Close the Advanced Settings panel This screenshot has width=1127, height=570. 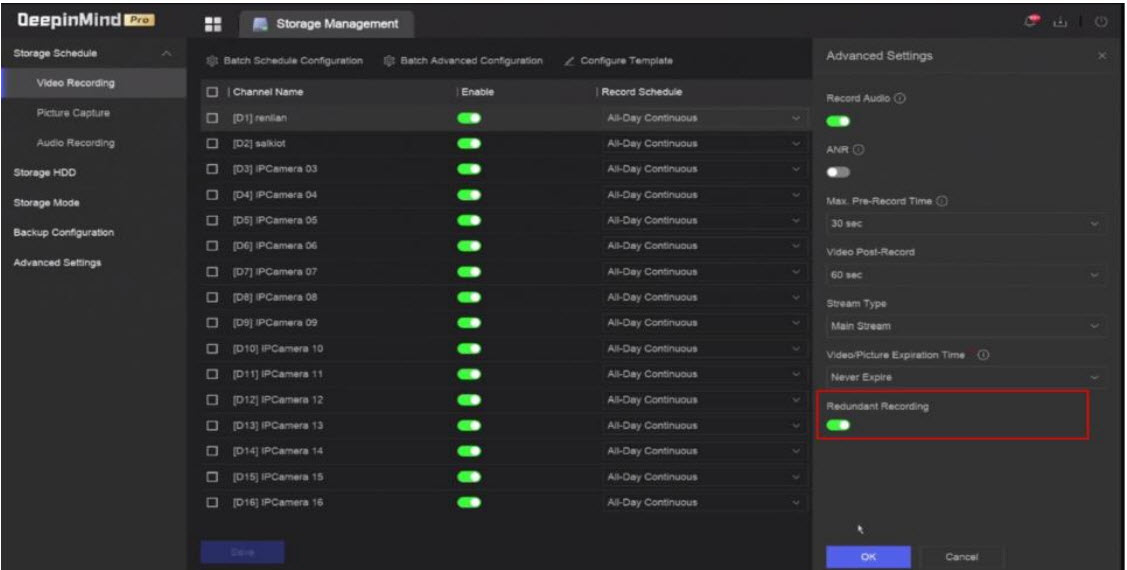(x=1101, y=56)
